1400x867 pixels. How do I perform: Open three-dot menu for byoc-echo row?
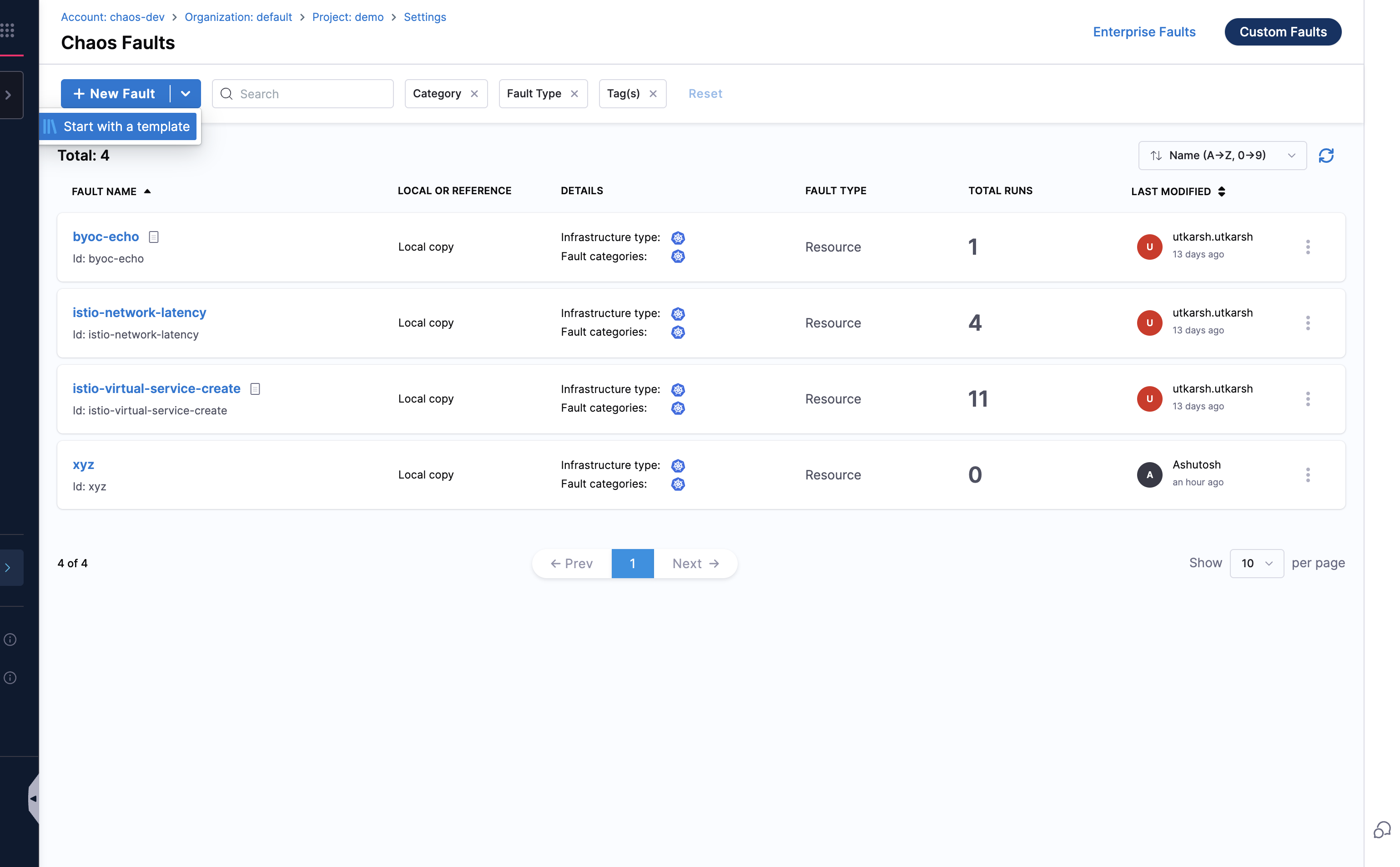[1307, 247]
